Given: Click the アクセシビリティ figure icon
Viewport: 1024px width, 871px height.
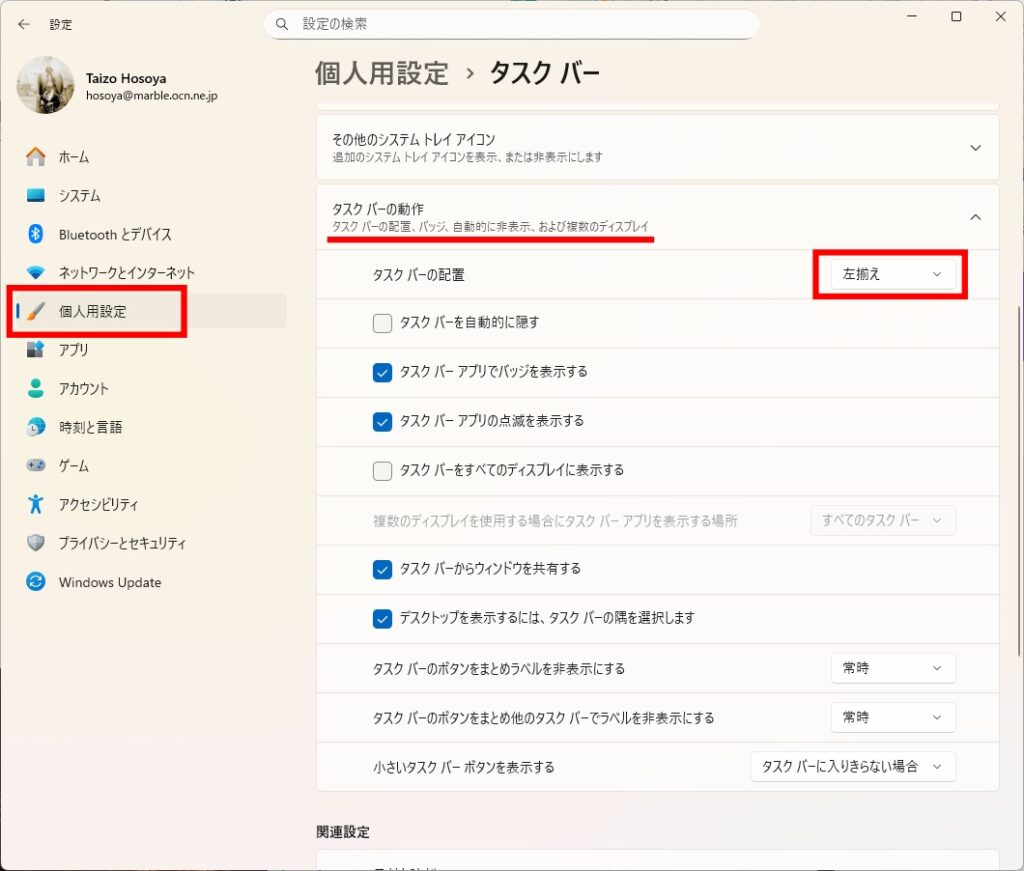Looking at the screenshot, I should 36,504.
